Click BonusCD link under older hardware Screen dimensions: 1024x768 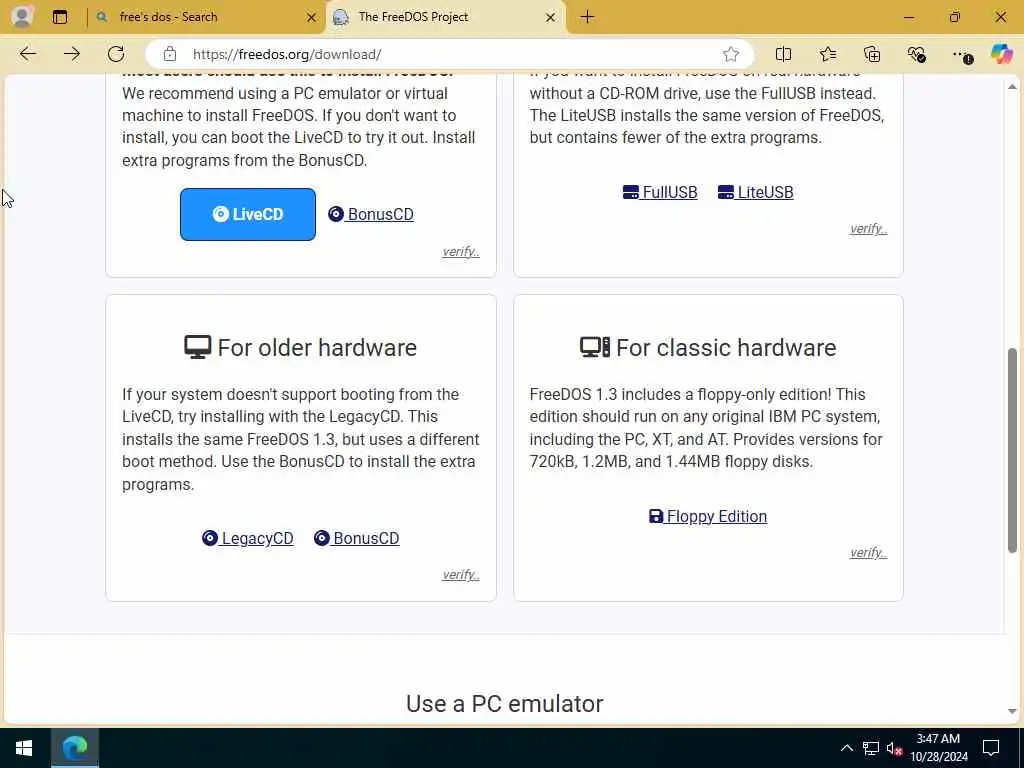click(357, 538)
